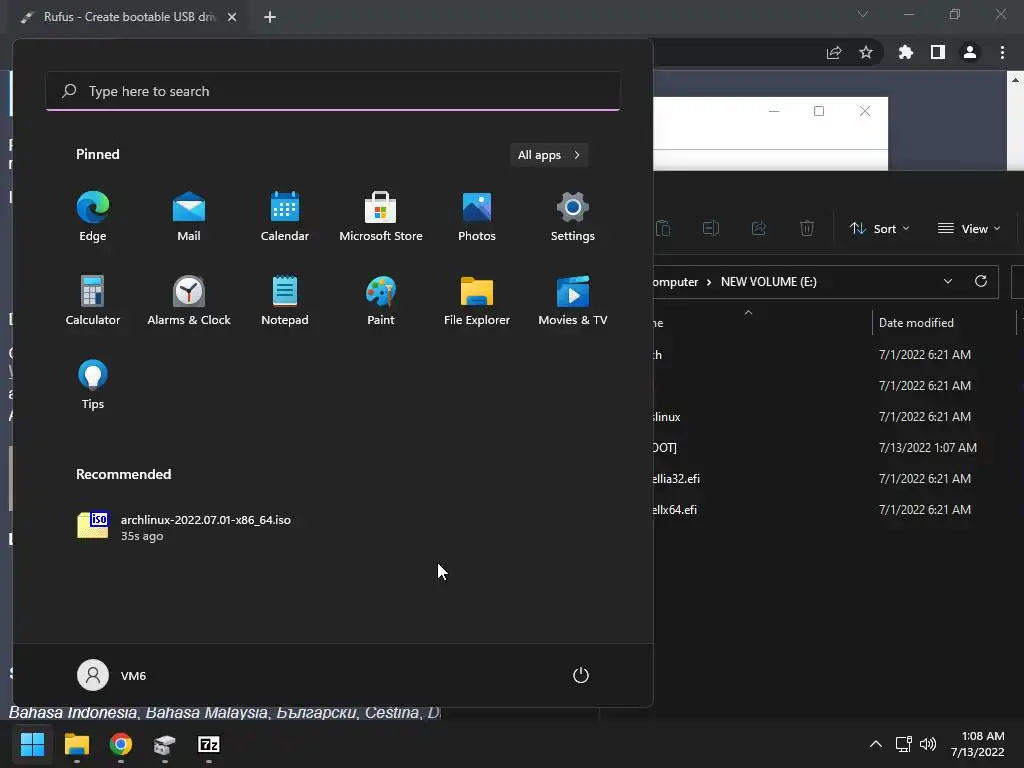Viewport: 1024px width, 768px height.
Task: Open the volume control in system tray
Action: point(927,744)
